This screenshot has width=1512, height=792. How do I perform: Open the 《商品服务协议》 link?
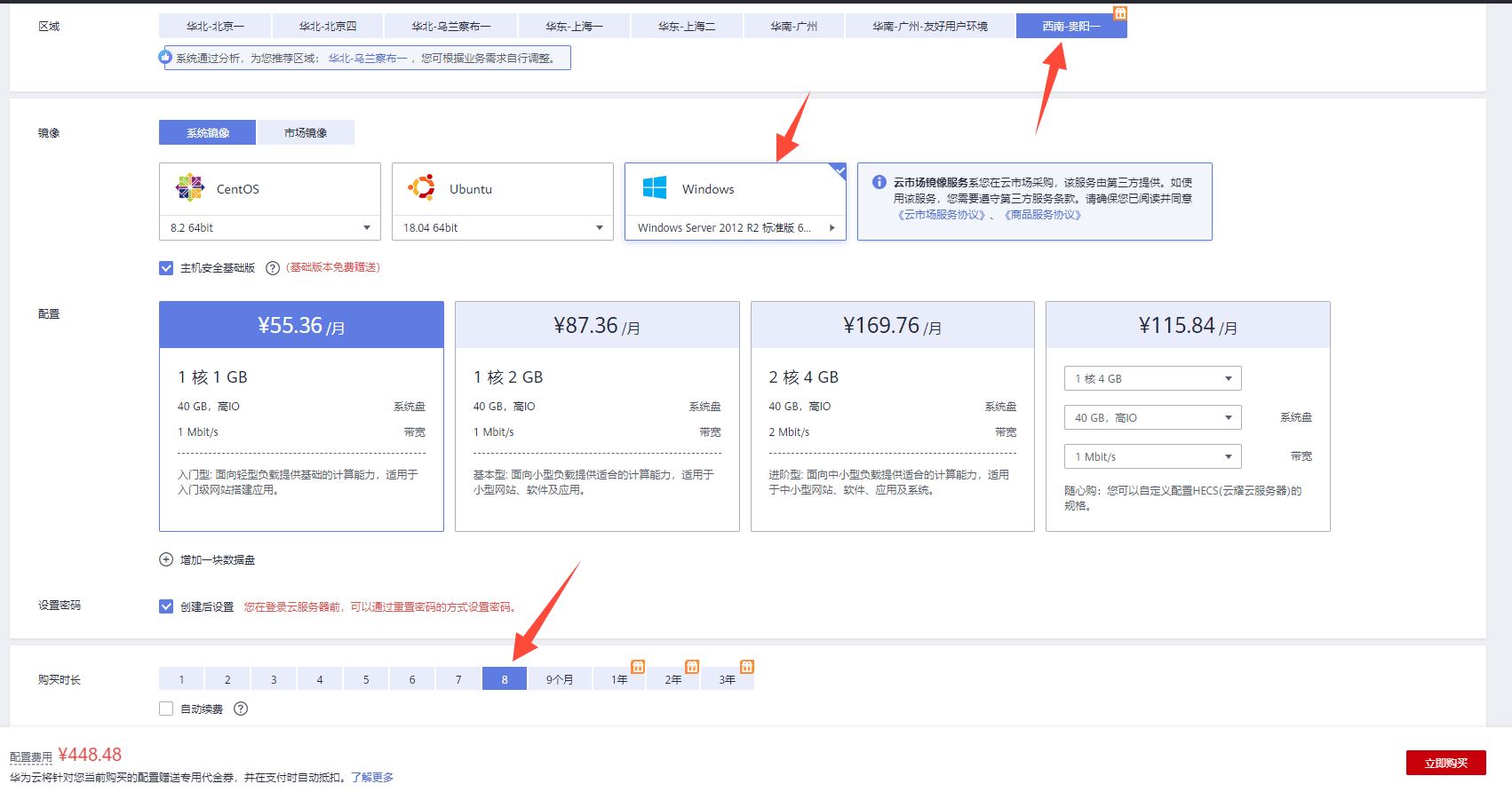1043,214
